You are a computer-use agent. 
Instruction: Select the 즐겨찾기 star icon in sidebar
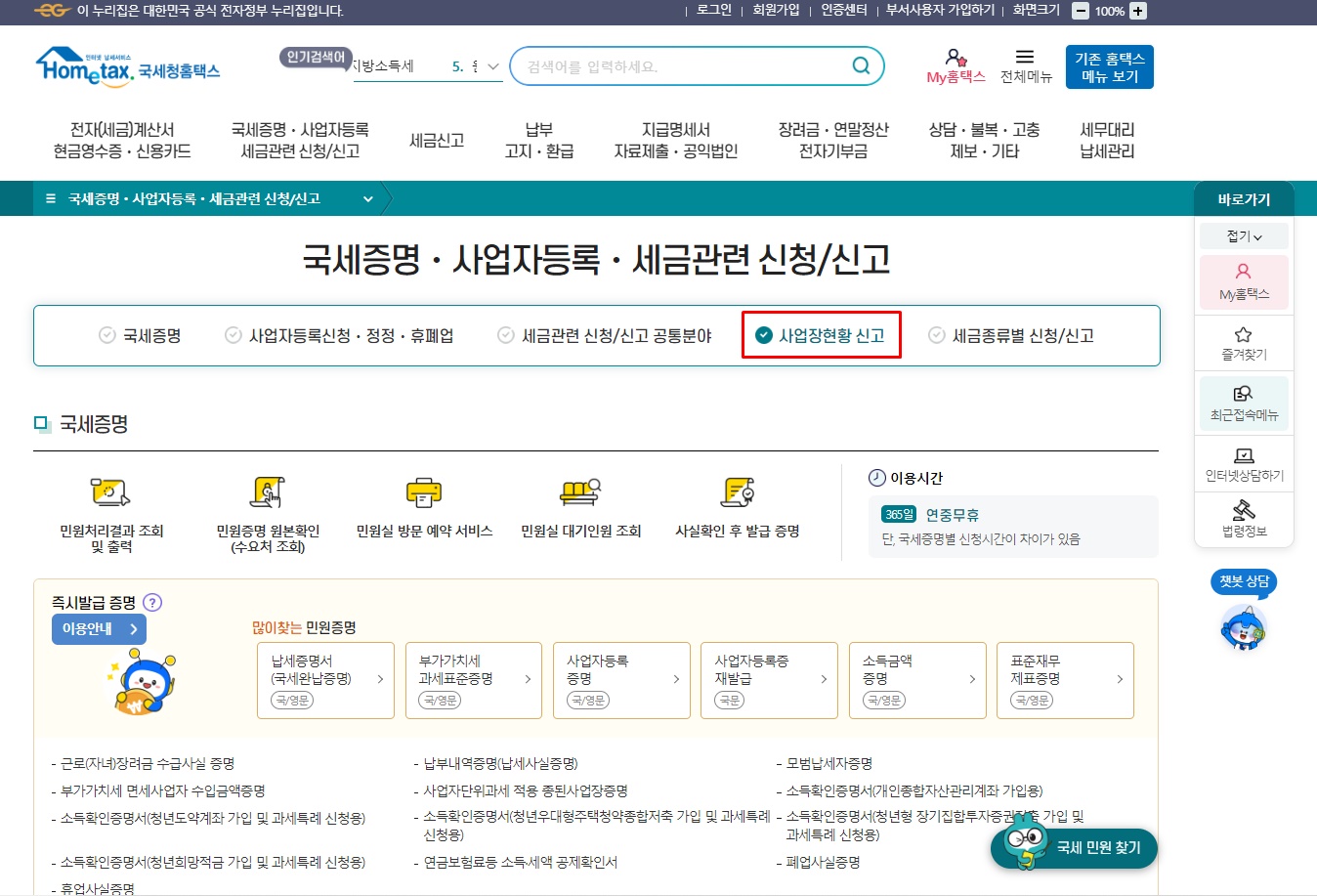1243,342
